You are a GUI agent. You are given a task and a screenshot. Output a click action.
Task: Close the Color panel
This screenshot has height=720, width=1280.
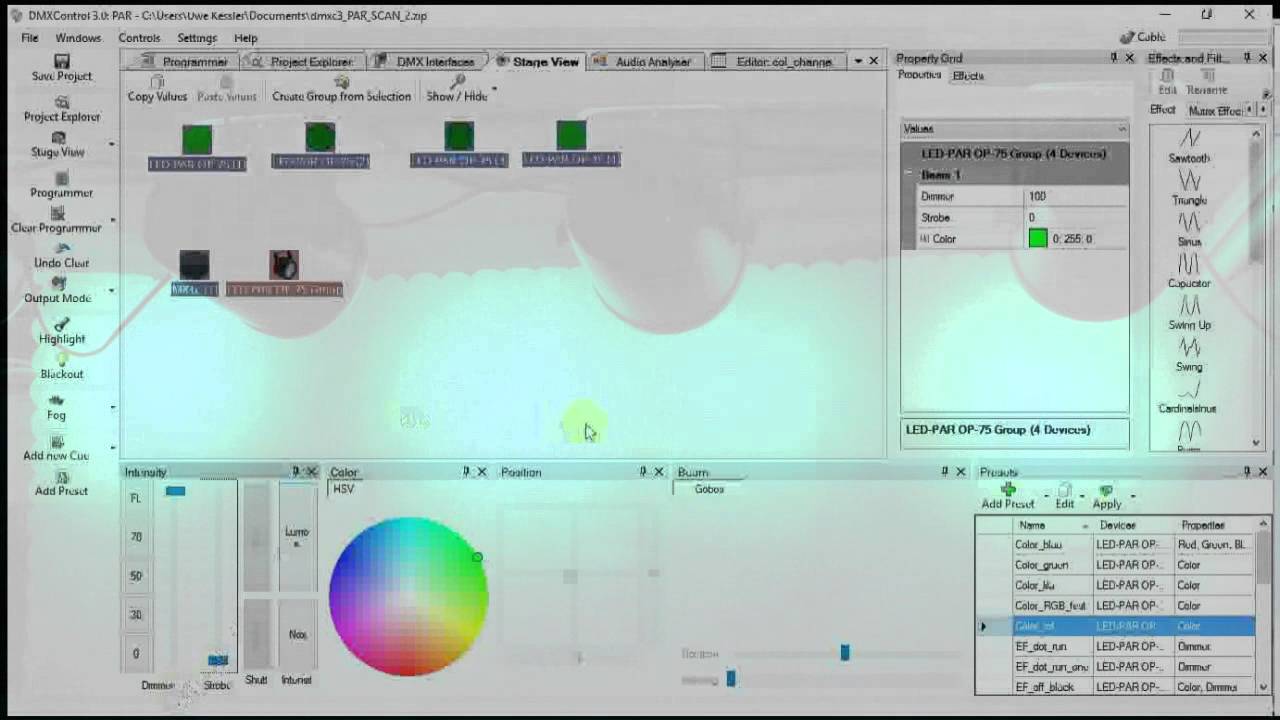(482, 472)
